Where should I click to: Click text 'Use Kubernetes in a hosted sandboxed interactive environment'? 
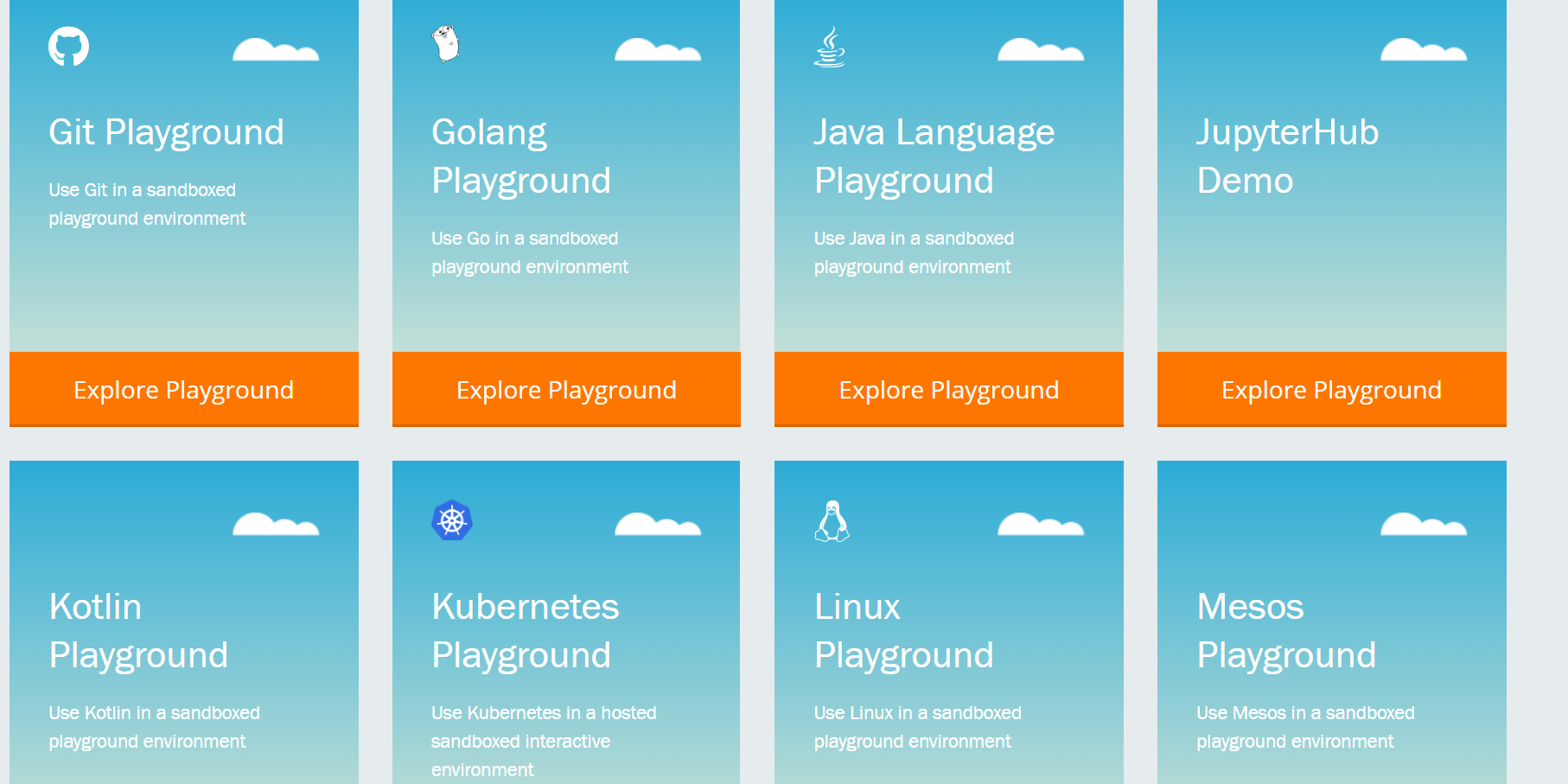point(544,741)
